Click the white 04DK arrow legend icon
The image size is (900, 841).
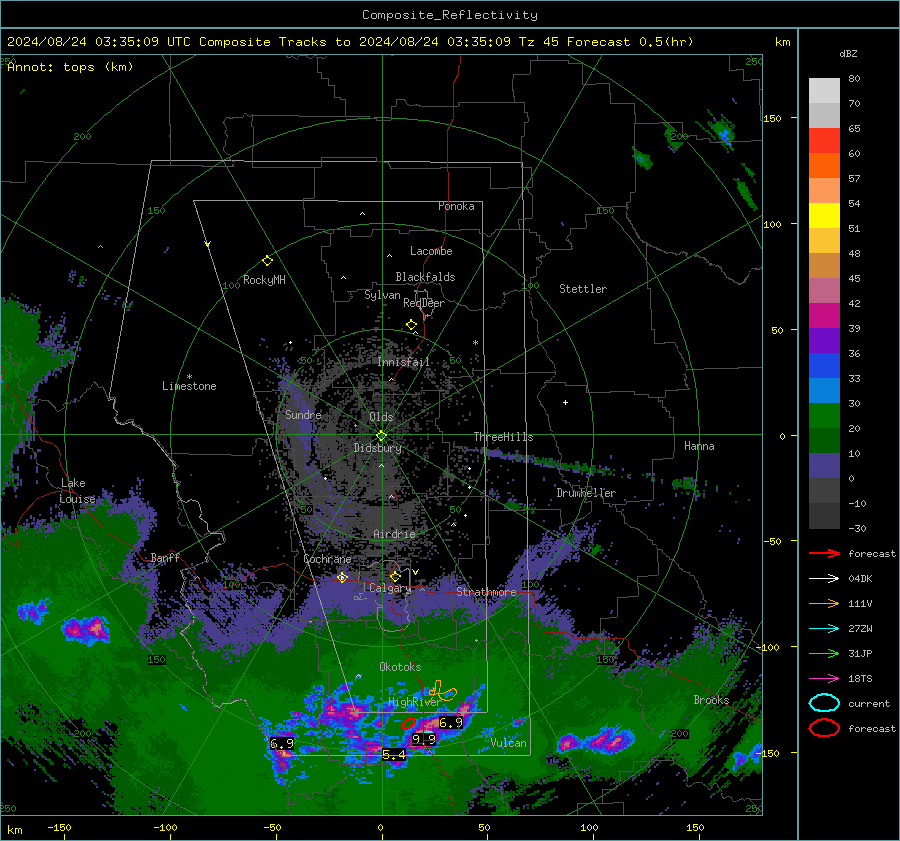pos(824,579)
